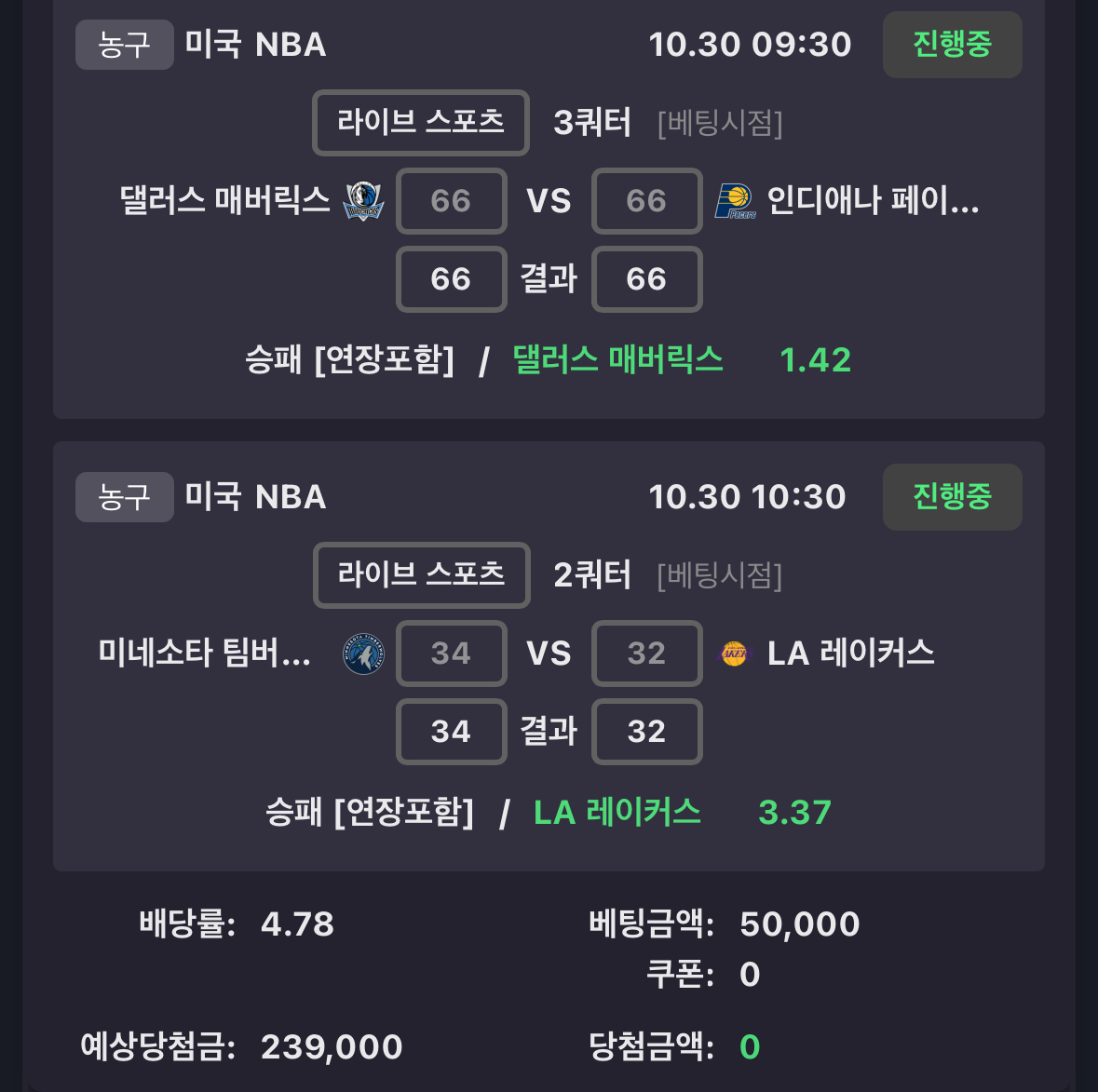Click the Minnesota result score box showing 34
This screenshot has height=1092, width=1098.
coord(451,732)
